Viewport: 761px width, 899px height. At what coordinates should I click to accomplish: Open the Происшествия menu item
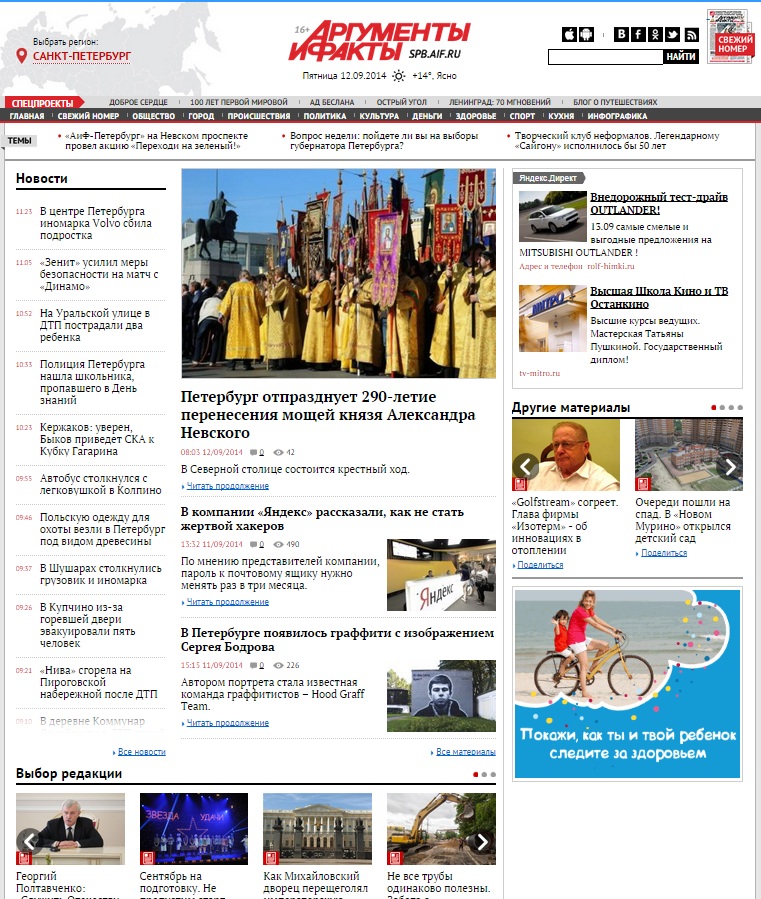(259, 116)
